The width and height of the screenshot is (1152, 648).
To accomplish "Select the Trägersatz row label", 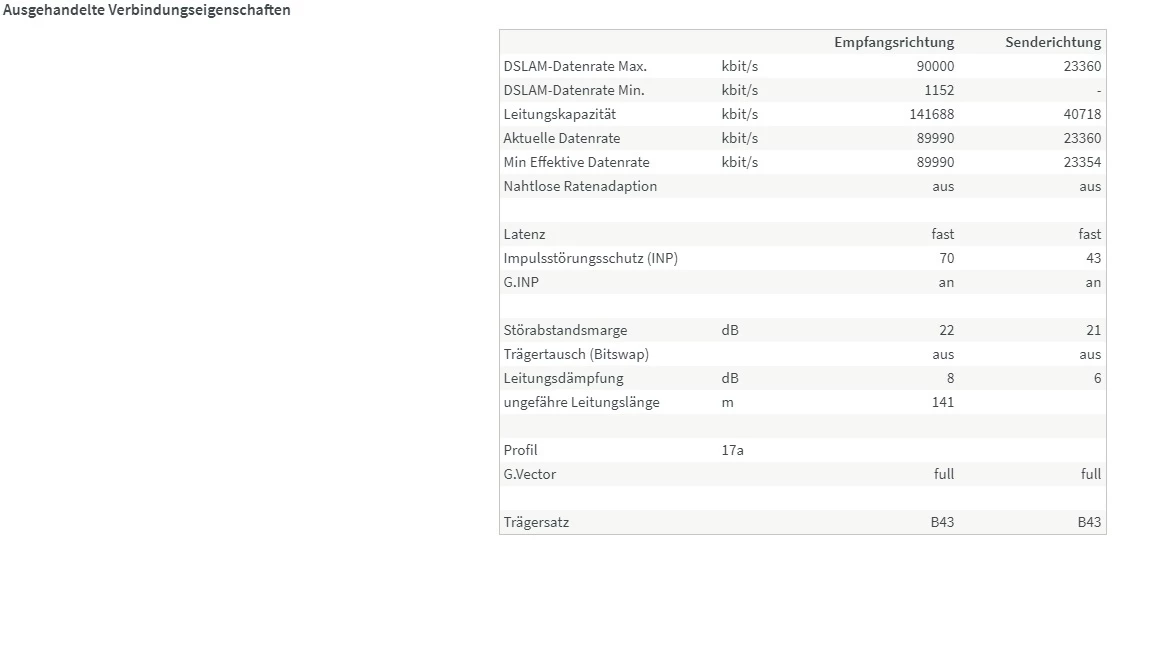I will click(x=536, y=522).
